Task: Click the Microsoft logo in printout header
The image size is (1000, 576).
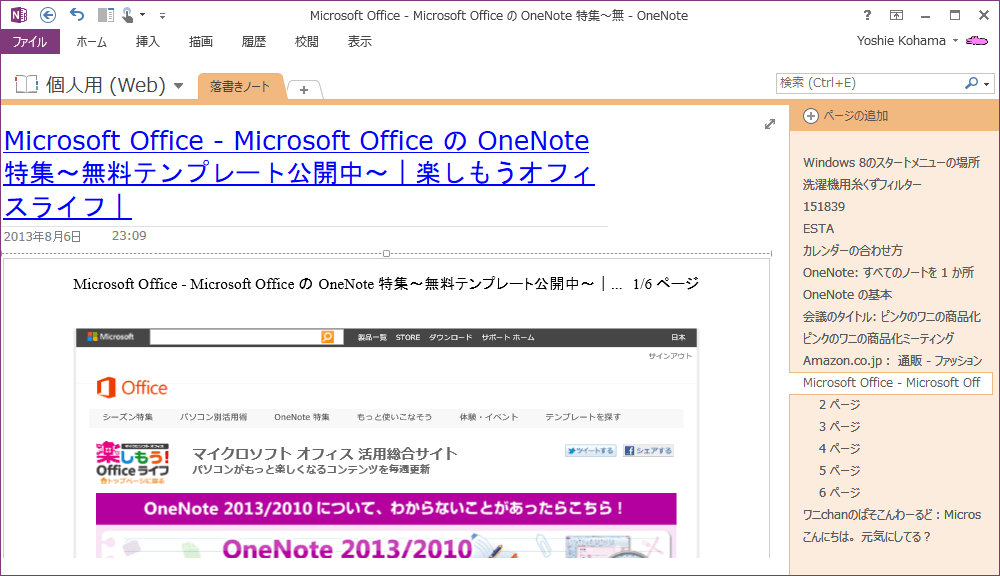Action: 111,337
